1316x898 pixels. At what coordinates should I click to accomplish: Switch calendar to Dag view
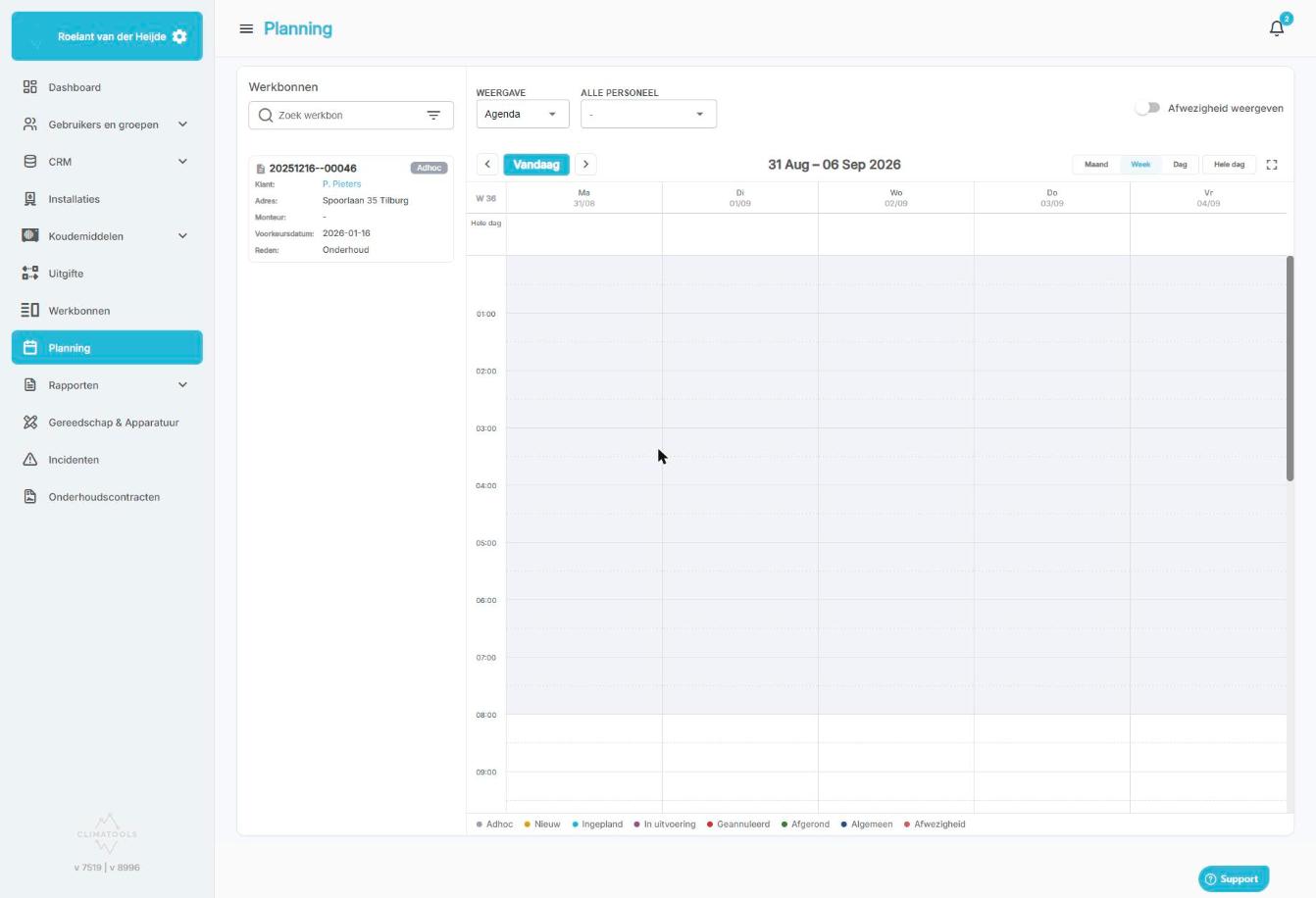point(1180,165)
